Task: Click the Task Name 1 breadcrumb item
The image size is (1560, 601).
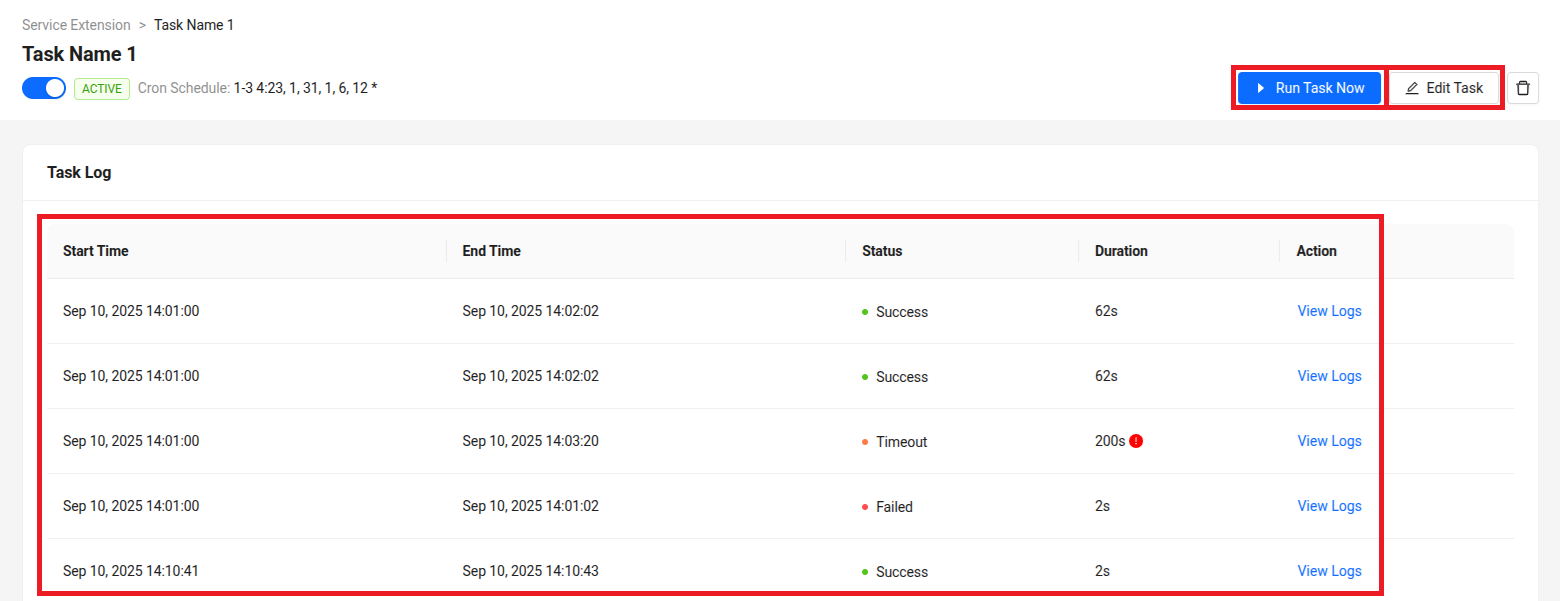Action: [x=194, y=25]
